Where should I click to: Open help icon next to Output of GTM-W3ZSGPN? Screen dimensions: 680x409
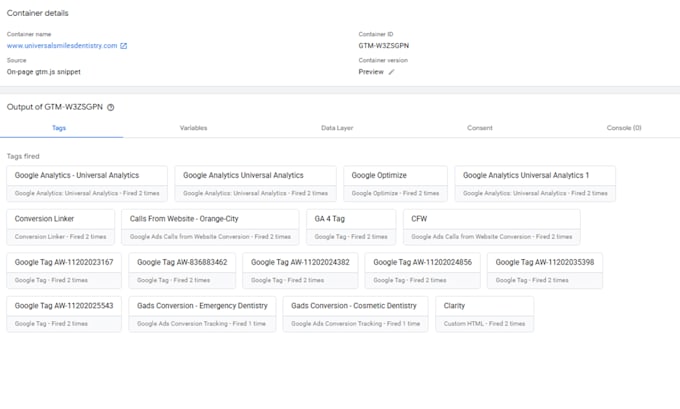point(111,108)
